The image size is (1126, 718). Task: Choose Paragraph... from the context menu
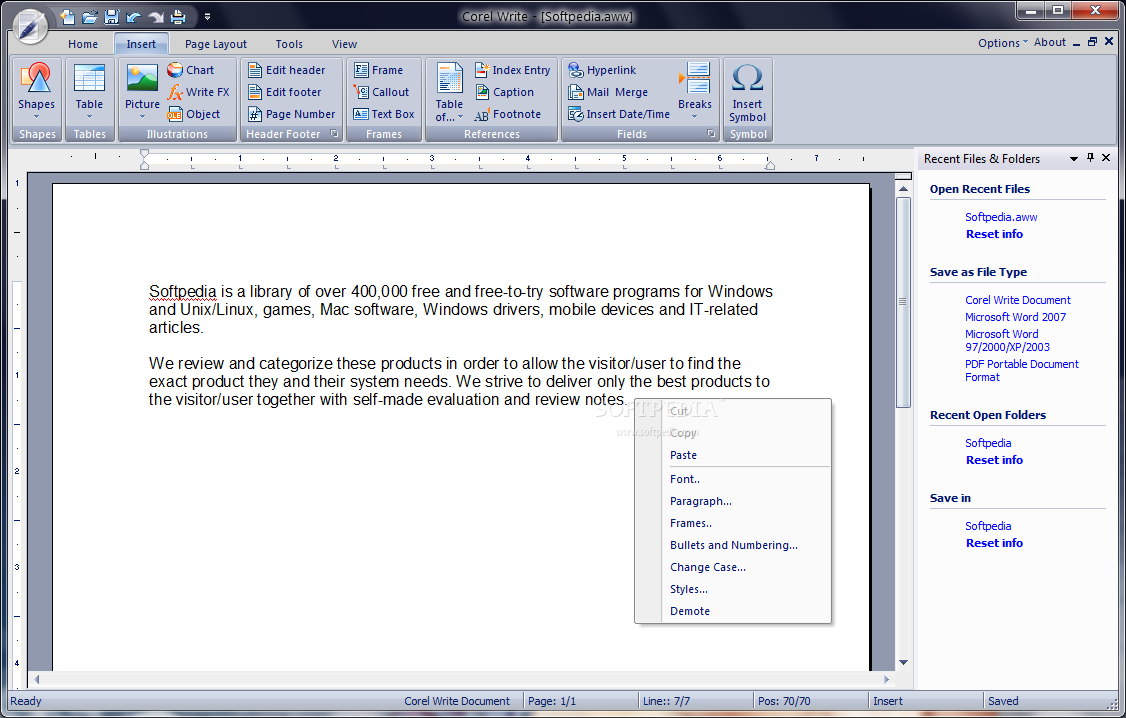coord(733,501)
